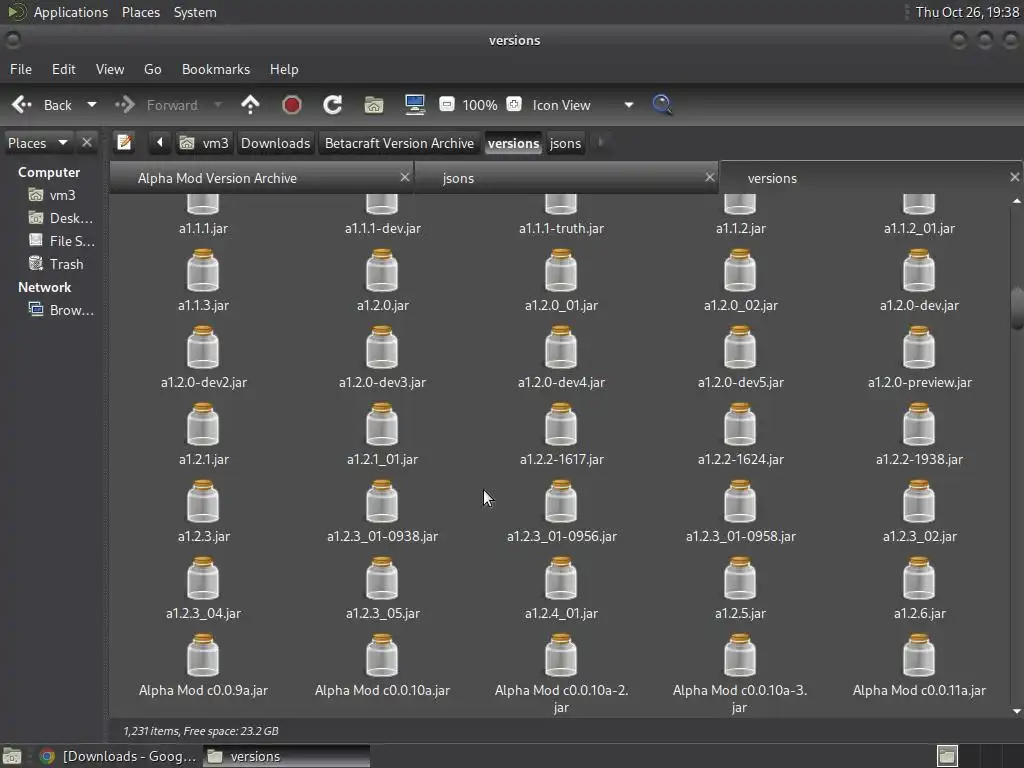Select the a1.2.0-dev2.jar file icon
Screen dimensions: 1024x768
click(x=203, y=347)
